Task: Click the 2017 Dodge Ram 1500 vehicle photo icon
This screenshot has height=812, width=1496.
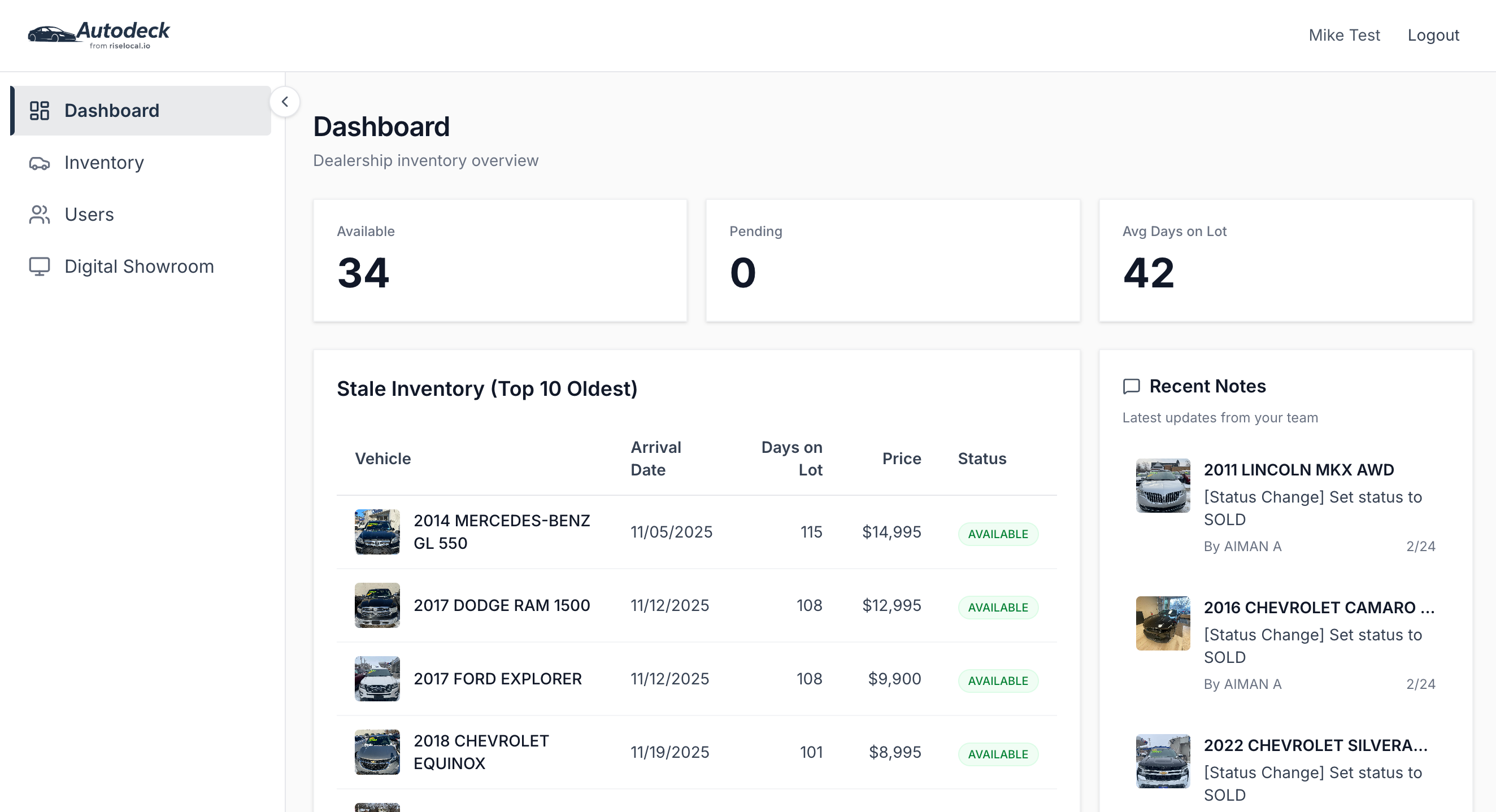Action: coord(376,605)
